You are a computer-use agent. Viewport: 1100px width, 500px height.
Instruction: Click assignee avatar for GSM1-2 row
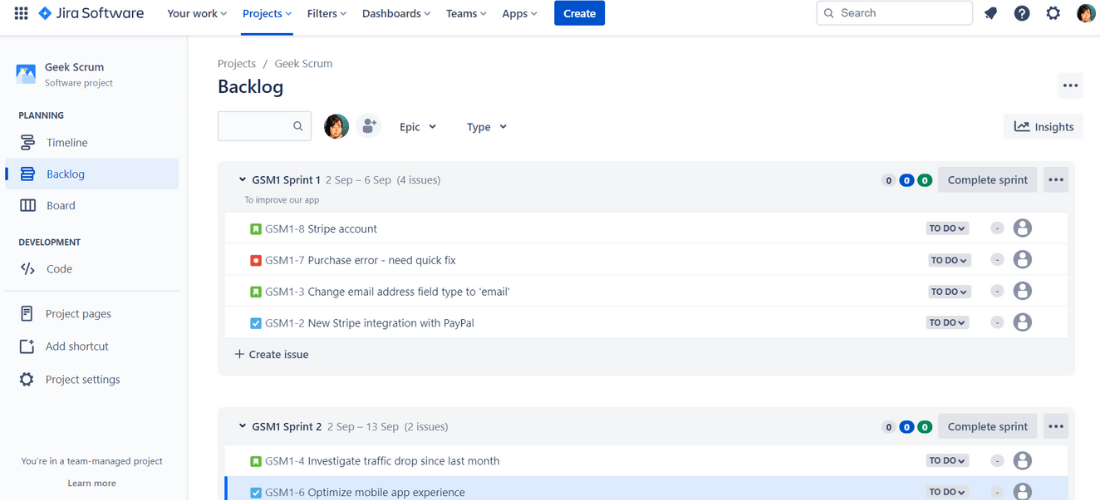pyautogui.click(x=1023, y=323)
